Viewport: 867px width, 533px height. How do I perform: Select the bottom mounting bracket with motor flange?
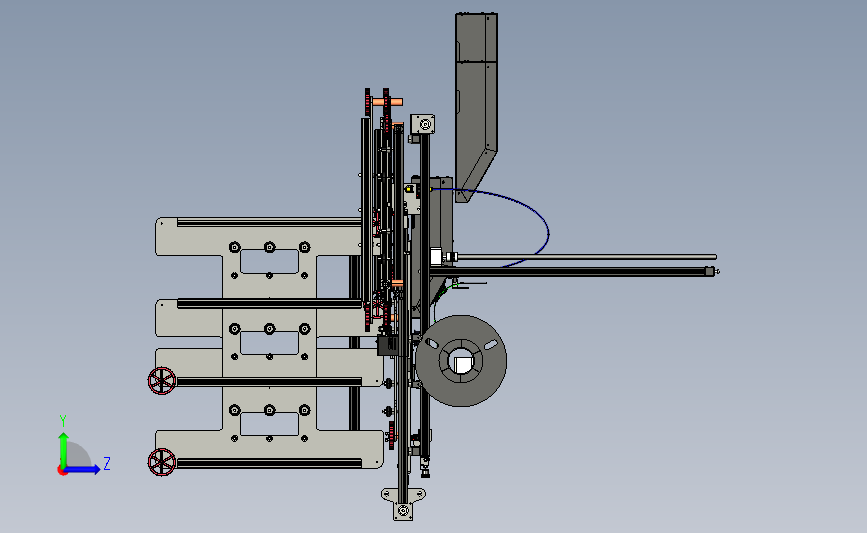(403, 504)
